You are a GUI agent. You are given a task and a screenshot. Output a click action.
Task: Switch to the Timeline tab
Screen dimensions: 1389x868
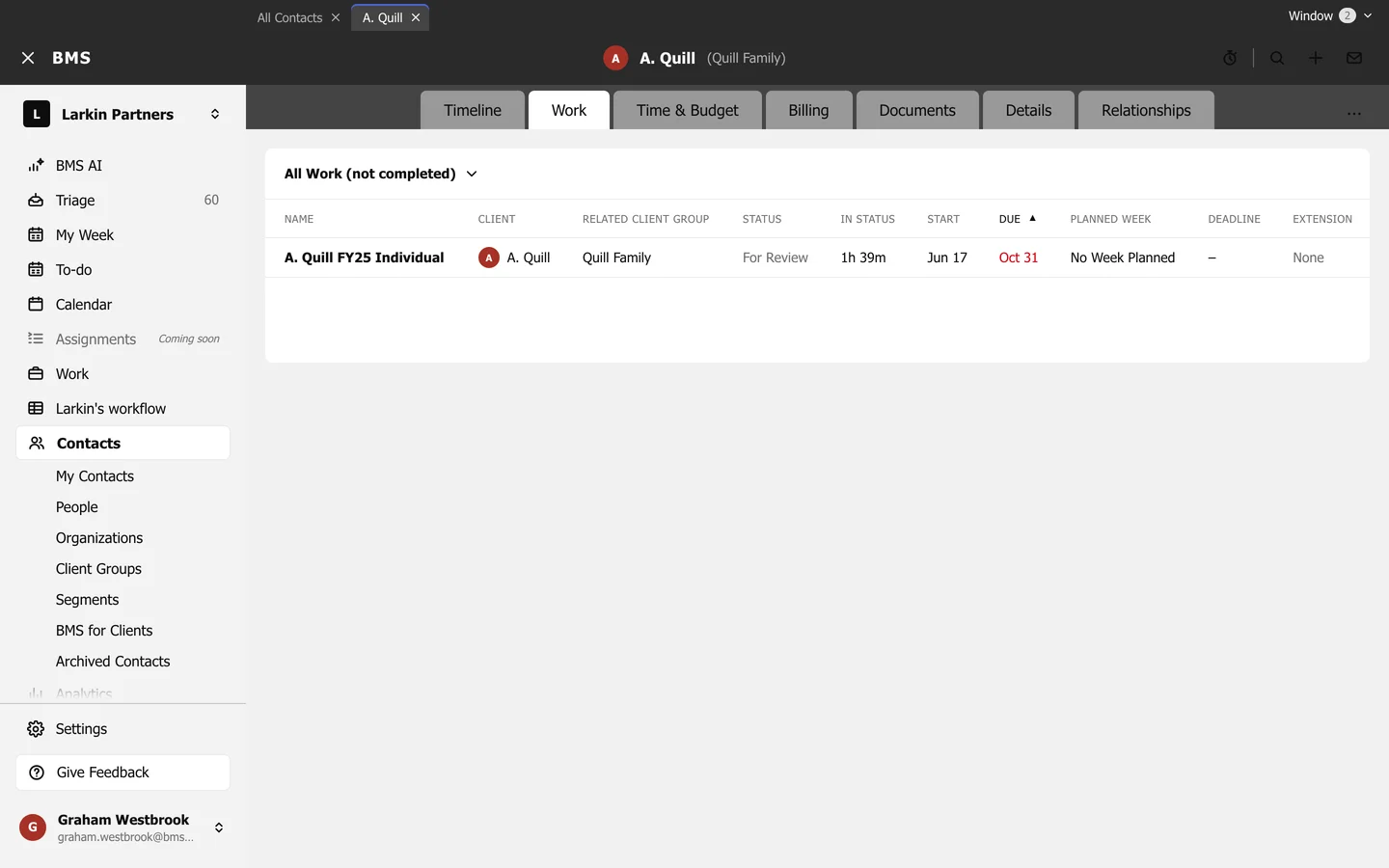473,110
